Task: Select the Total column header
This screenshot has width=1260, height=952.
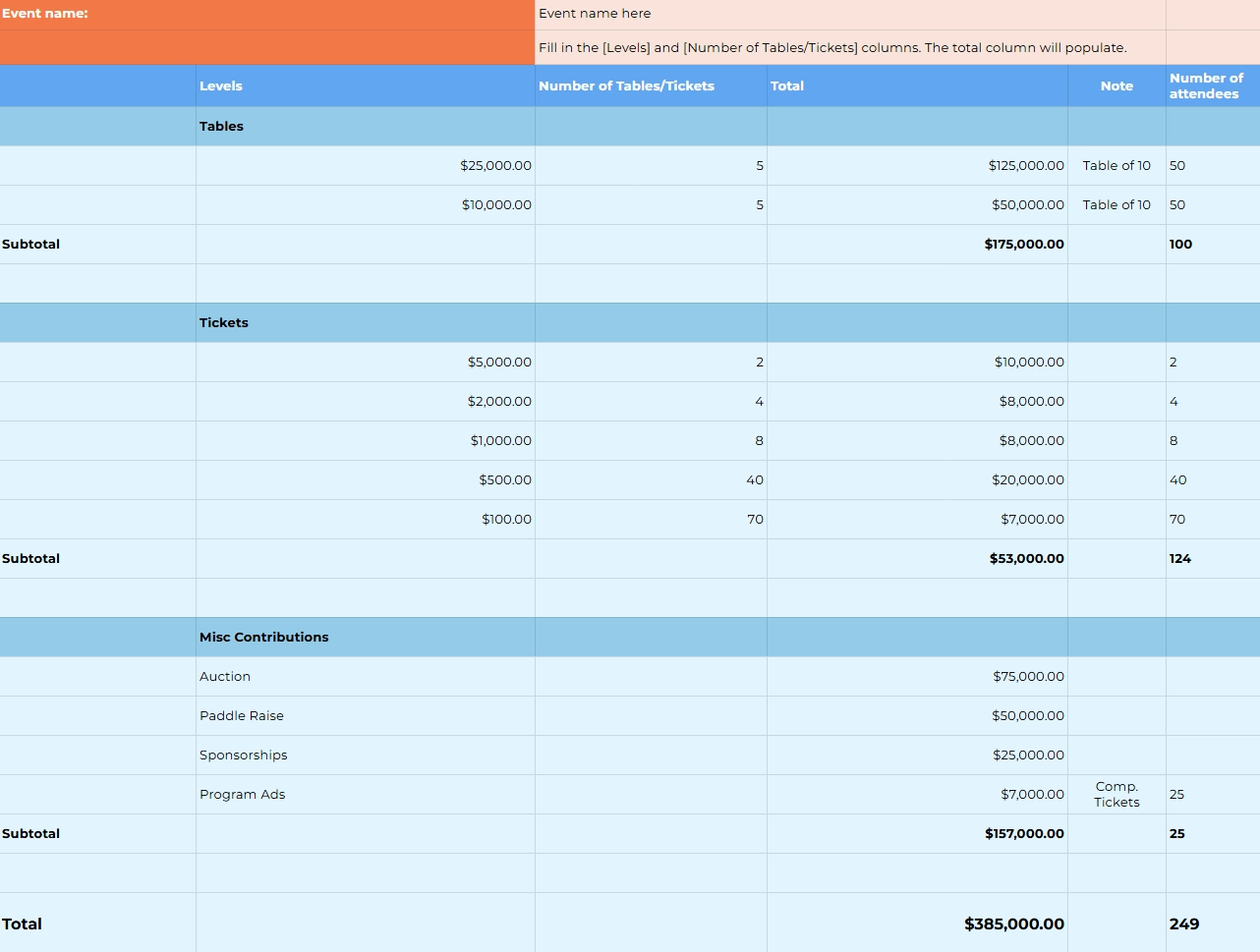Action: pos(787,85)
